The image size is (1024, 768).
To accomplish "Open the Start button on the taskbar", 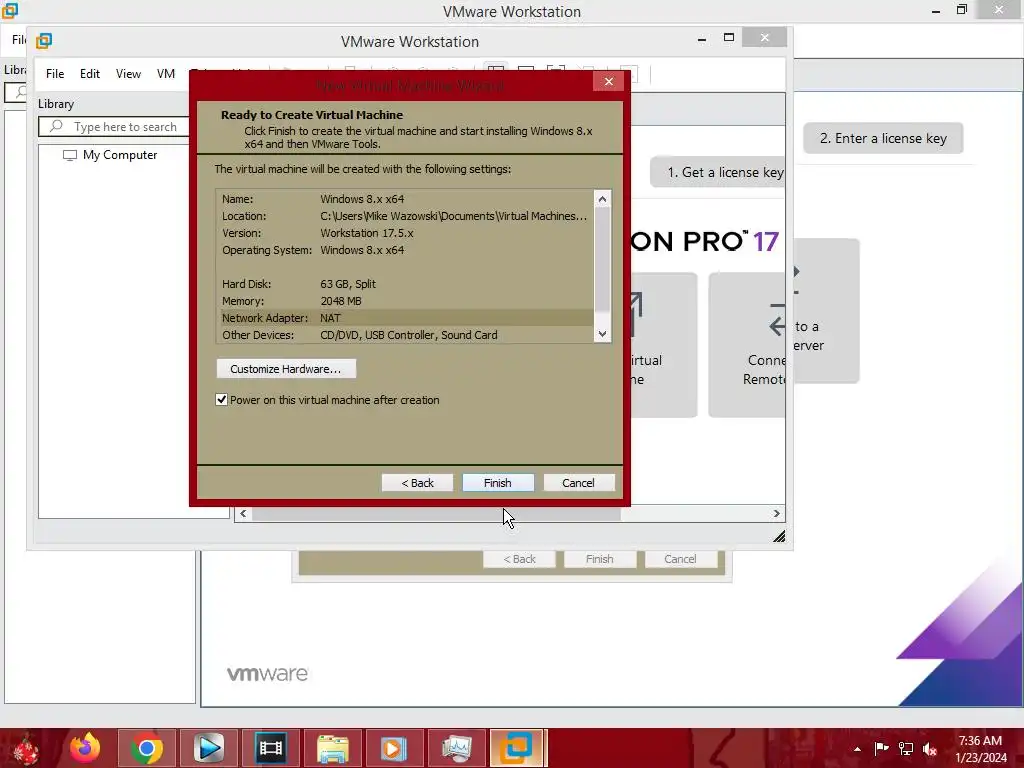I will click(25, 748).
